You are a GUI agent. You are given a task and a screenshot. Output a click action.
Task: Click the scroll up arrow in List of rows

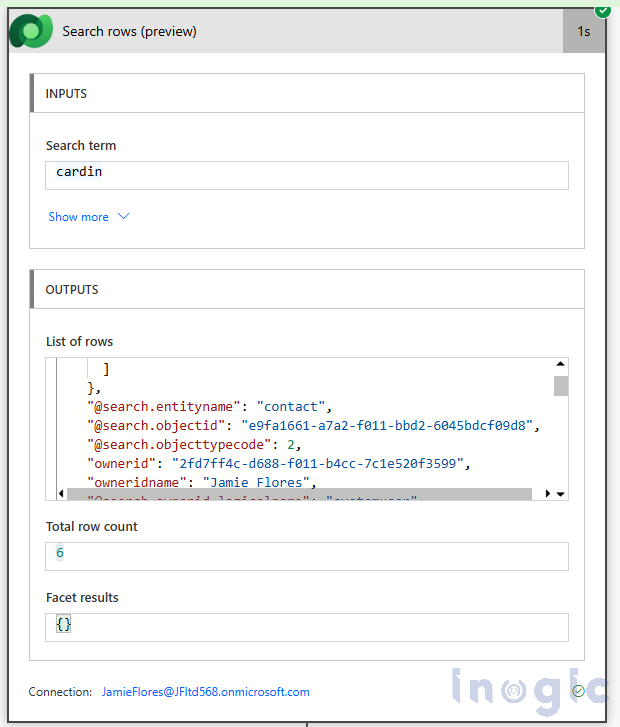561,366
